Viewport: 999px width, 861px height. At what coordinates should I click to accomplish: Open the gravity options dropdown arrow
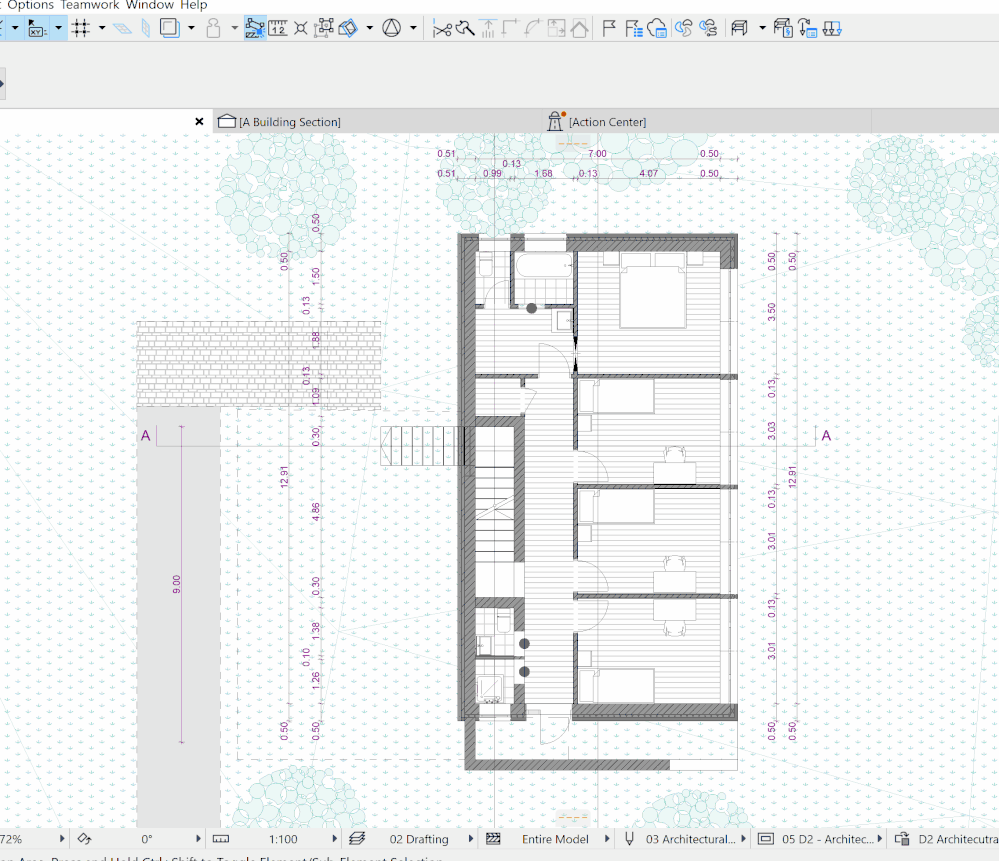point(234,28)
